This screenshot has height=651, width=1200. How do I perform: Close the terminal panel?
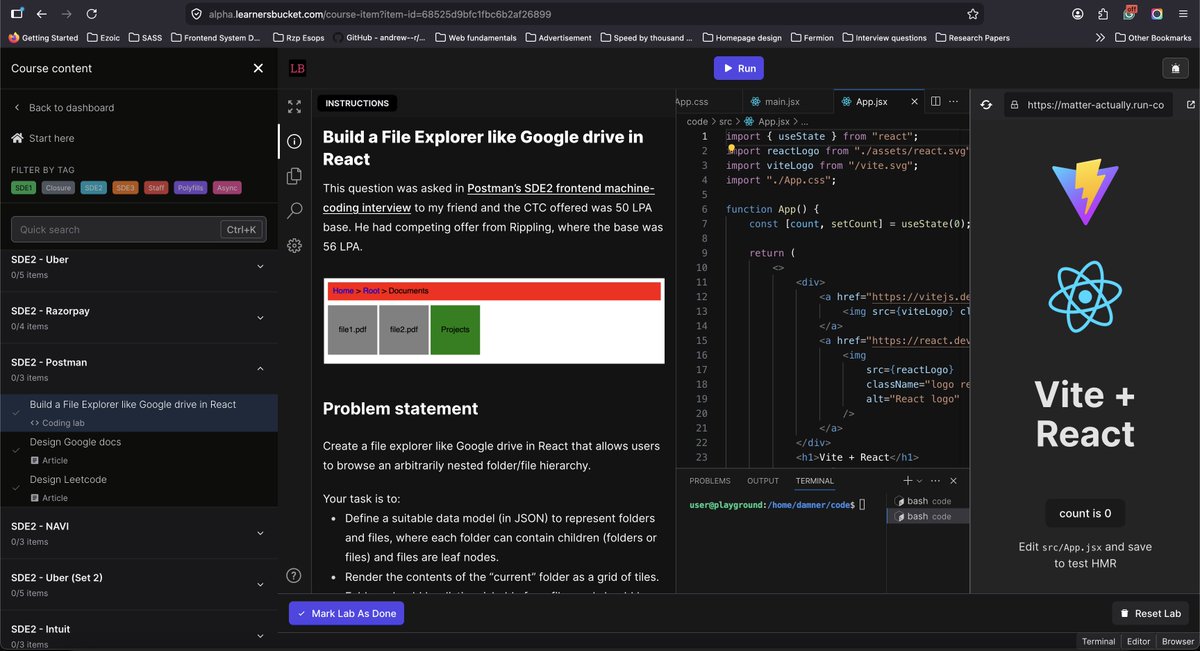point(953,481)
